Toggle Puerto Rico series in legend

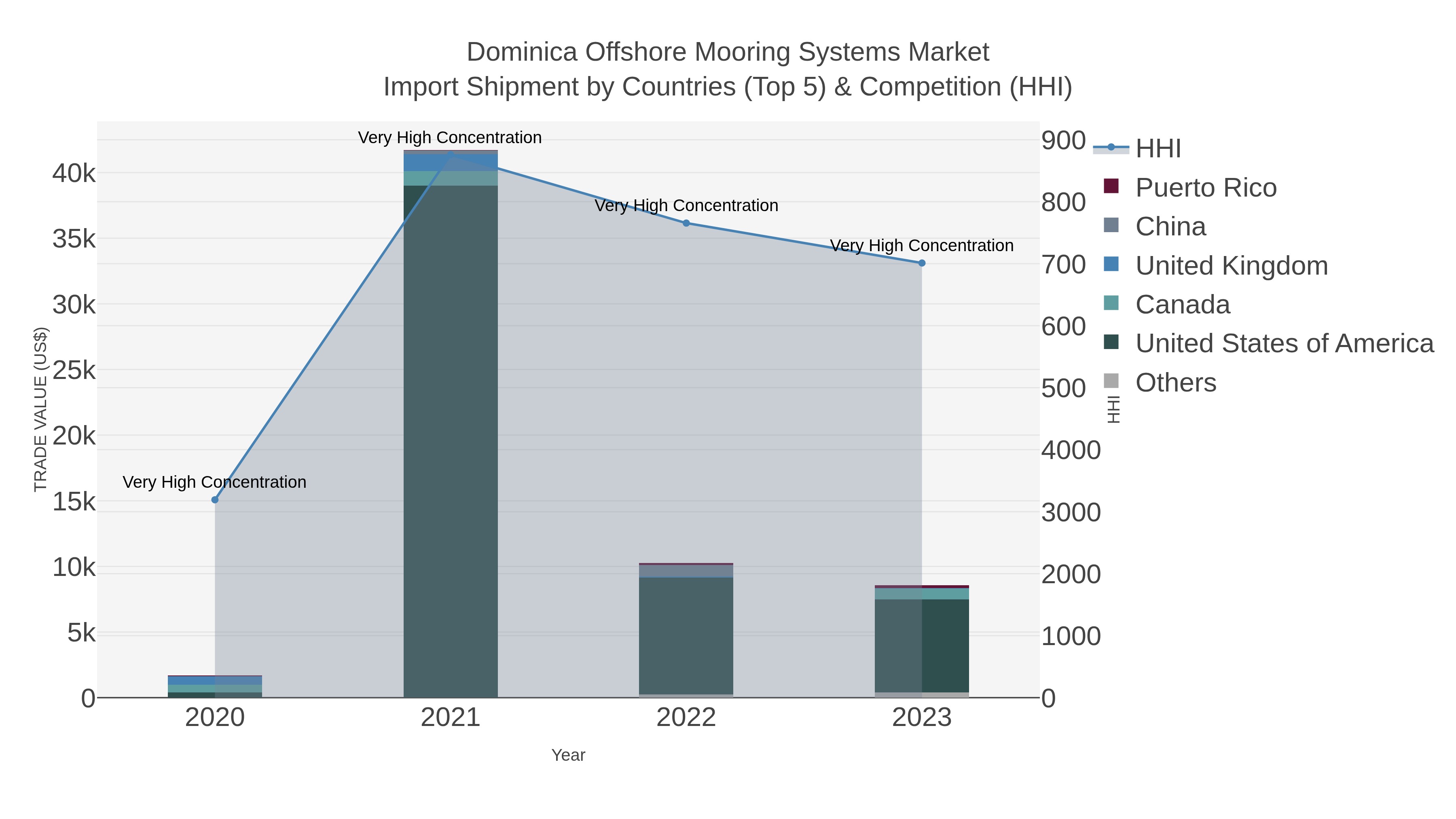click(1190, 187)
